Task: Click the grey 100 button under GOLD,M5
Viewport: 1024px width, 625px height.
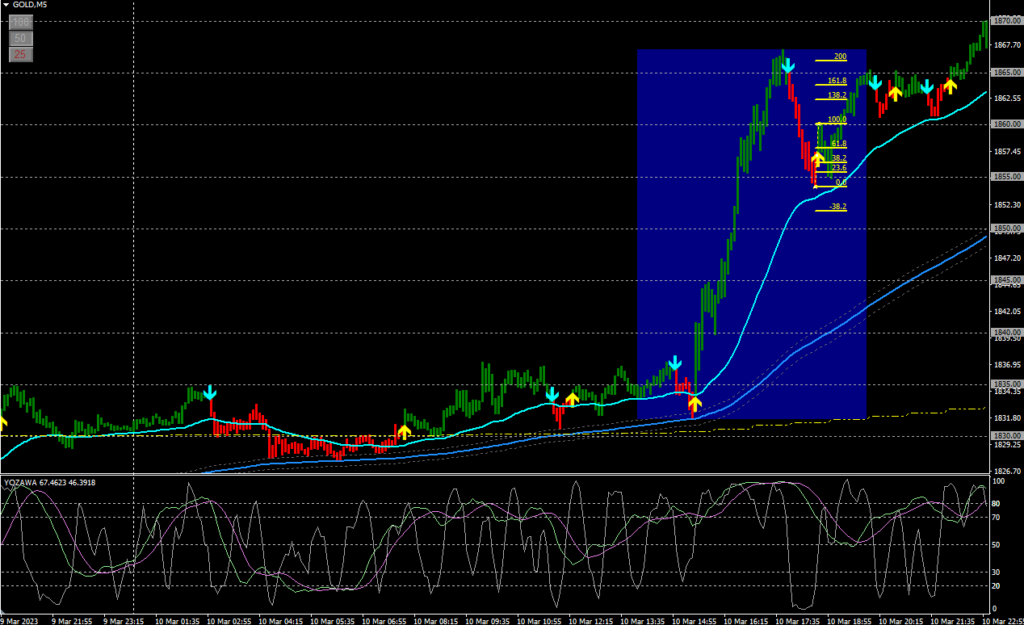Action: 21,22
